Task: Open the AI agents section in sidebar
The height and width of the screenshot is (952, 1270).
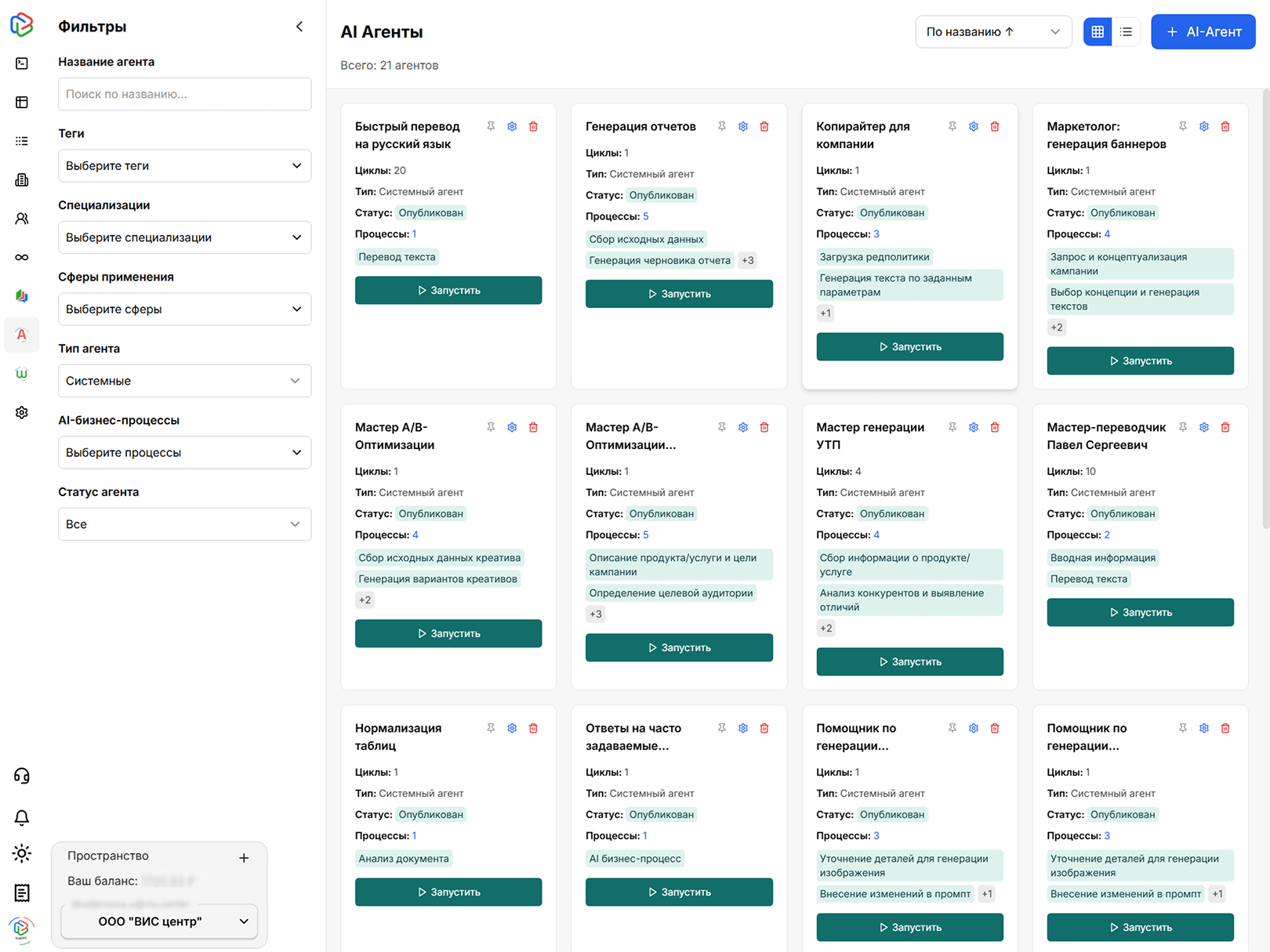Action: 22,335
